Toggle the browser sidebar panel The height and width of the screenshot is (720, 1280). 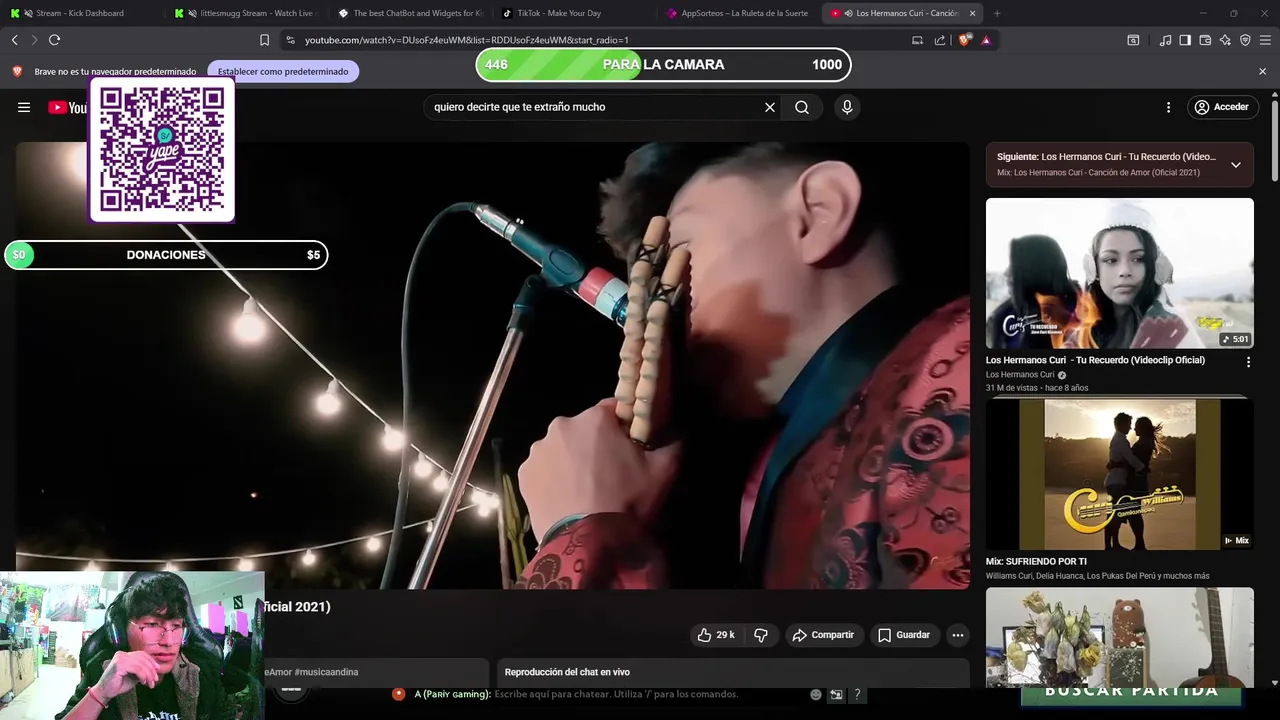pos(1185,40)
